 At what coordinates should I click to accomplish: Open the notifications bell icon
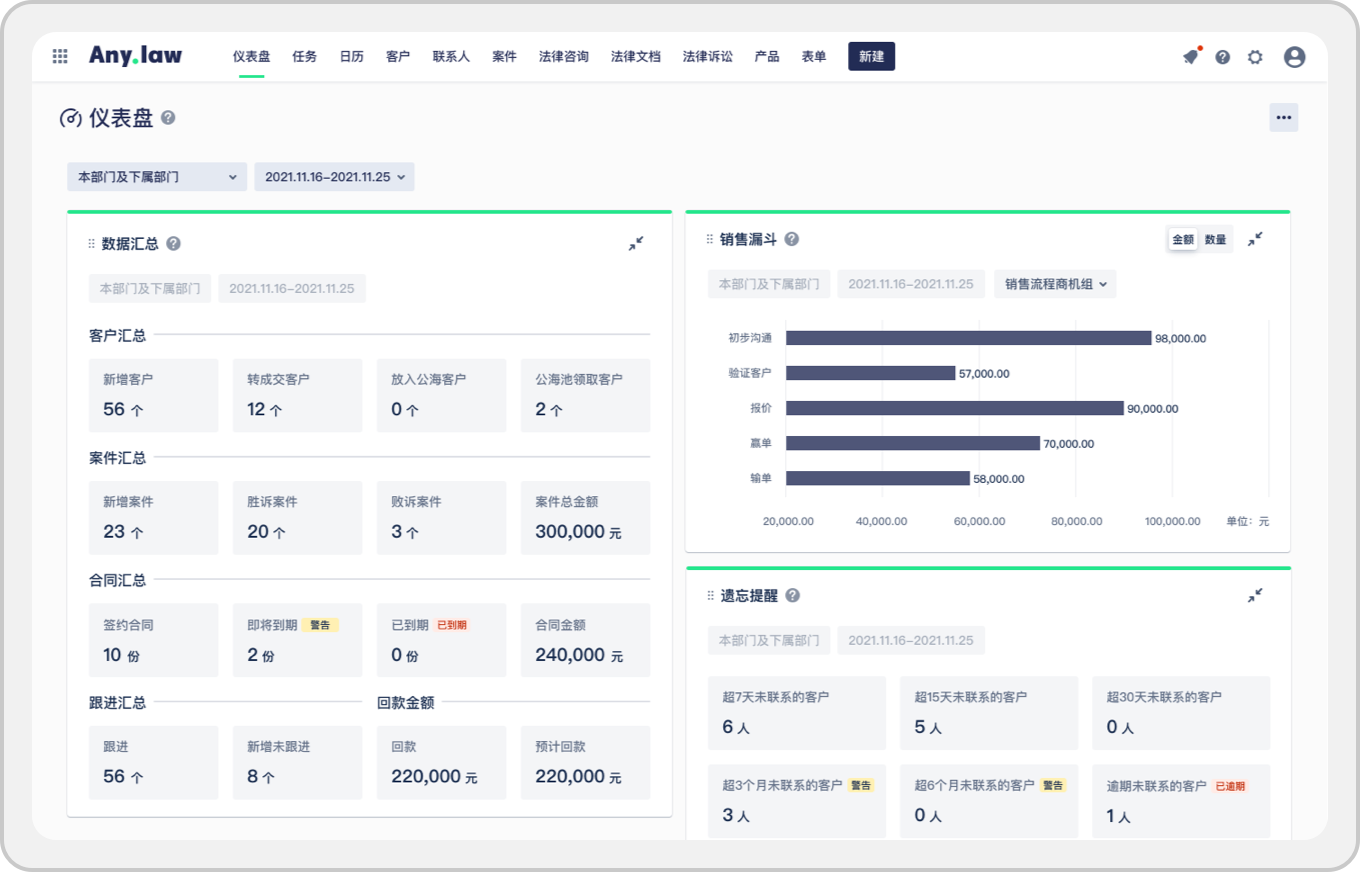point(1190,57)
